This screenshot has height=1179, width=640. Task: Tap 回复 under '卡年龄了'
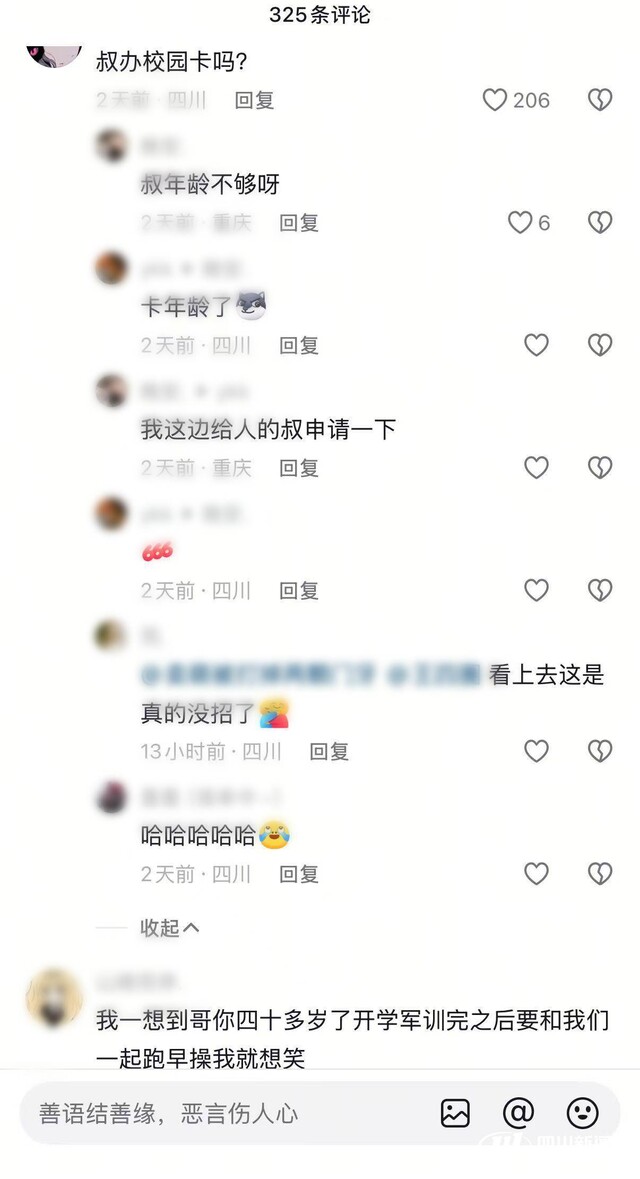pos(299,345)
